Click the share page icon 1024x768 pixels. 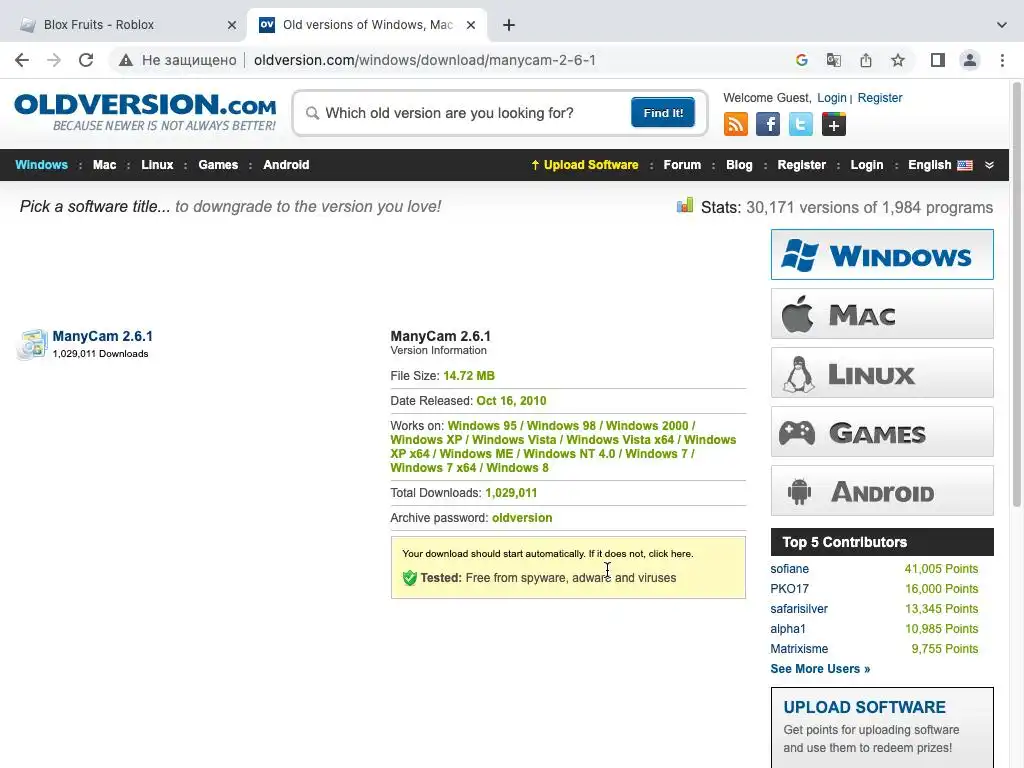[x=866, y=60]
